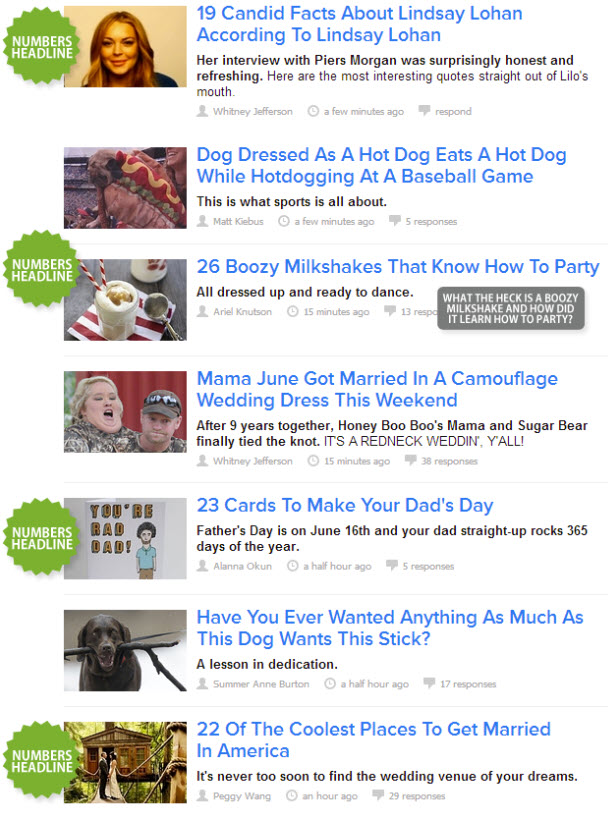Open the Dog Wants This Stick headline
Viewport: 608px width, 816px height.
390,628
